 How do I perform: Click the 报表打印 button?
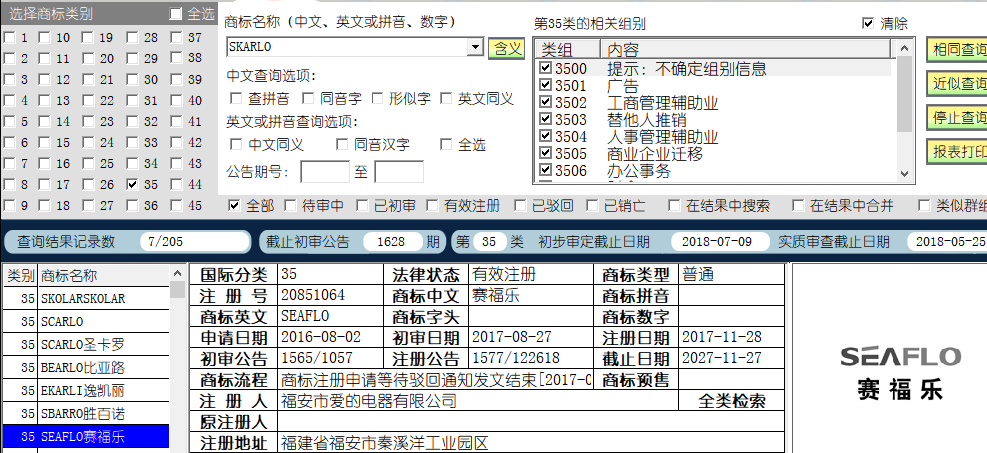(957, 152)
